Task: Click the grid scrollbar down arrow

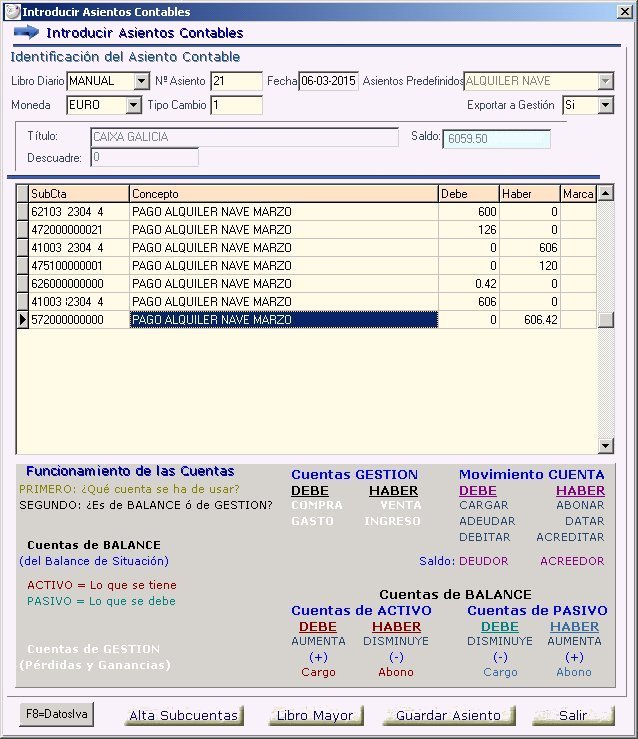Action: click(605, 445)
